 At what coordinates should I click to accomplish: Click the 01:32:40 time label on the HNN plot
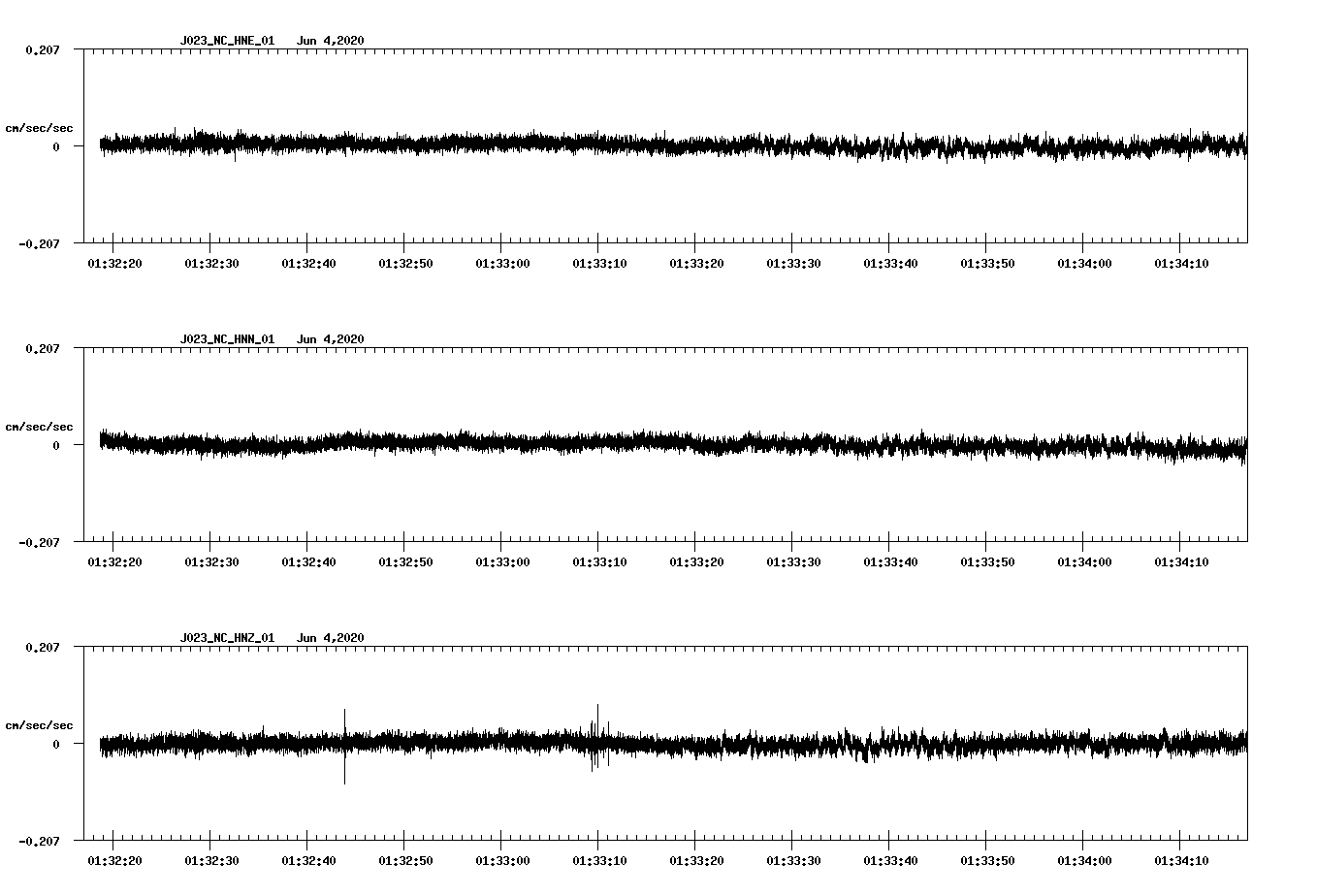pyautogui.click(x=308, y=562)
